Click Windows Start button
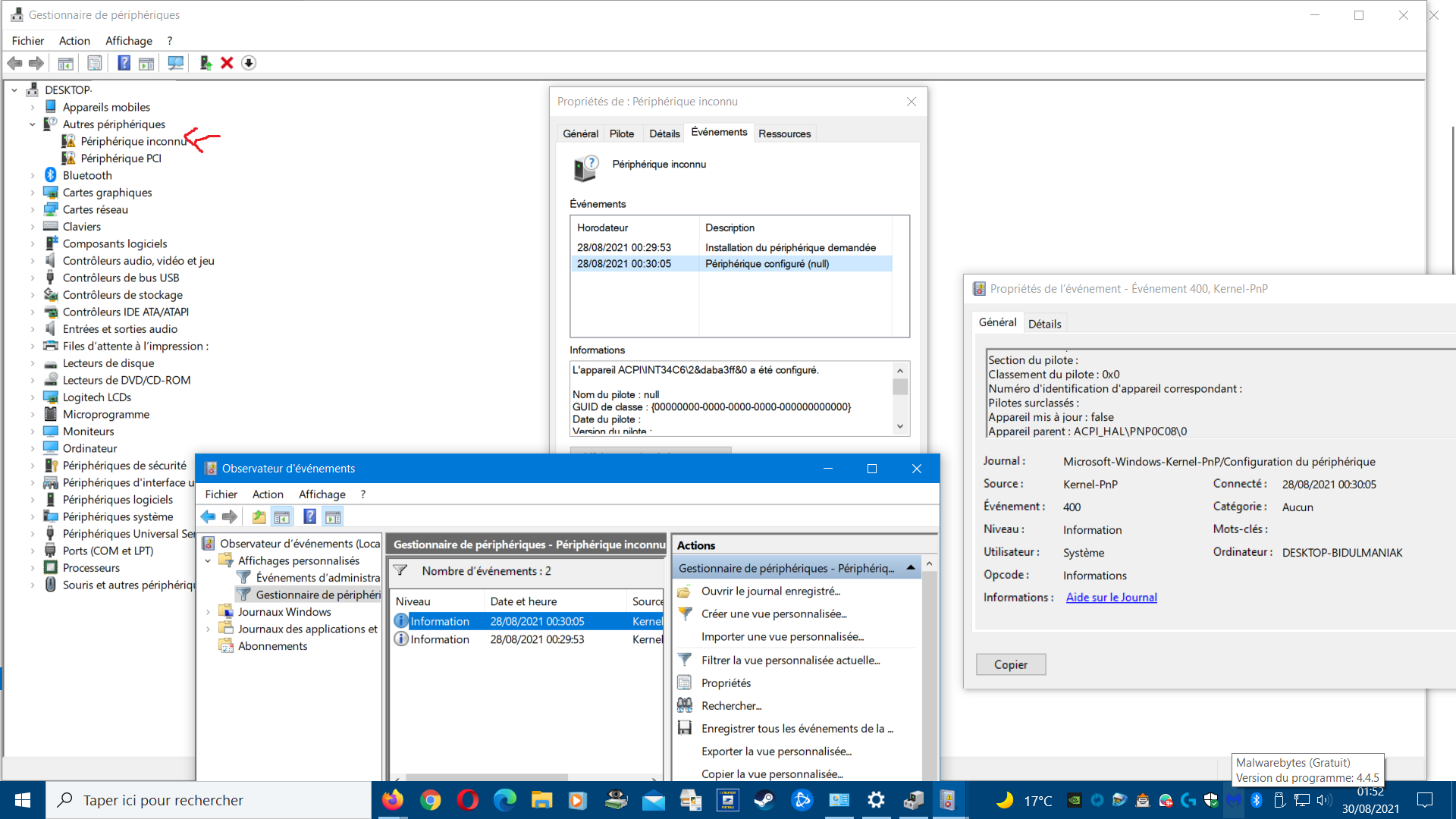Image resolution: width=1456 pixels, height=819 pixels. pyautogui.click(x=23, y=800)
